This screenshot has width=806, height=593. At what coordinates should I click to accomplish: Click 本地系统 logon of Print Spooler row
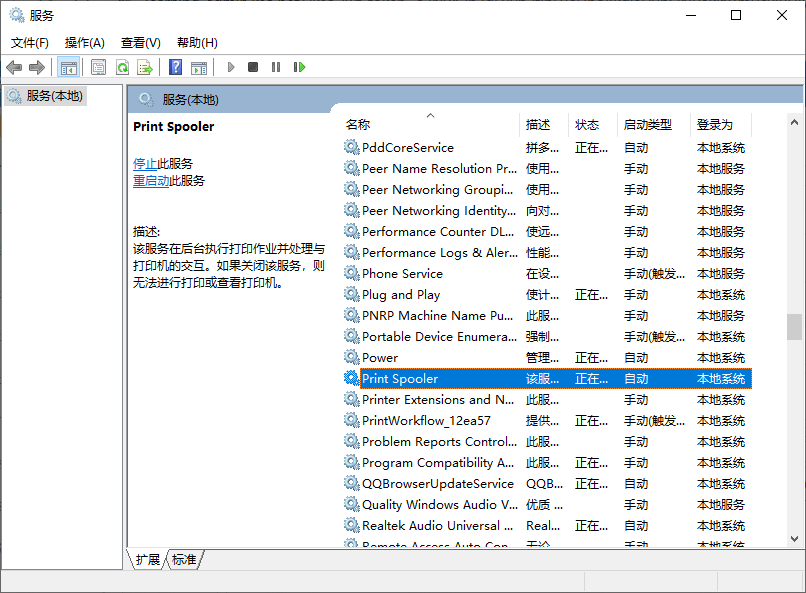721,379
